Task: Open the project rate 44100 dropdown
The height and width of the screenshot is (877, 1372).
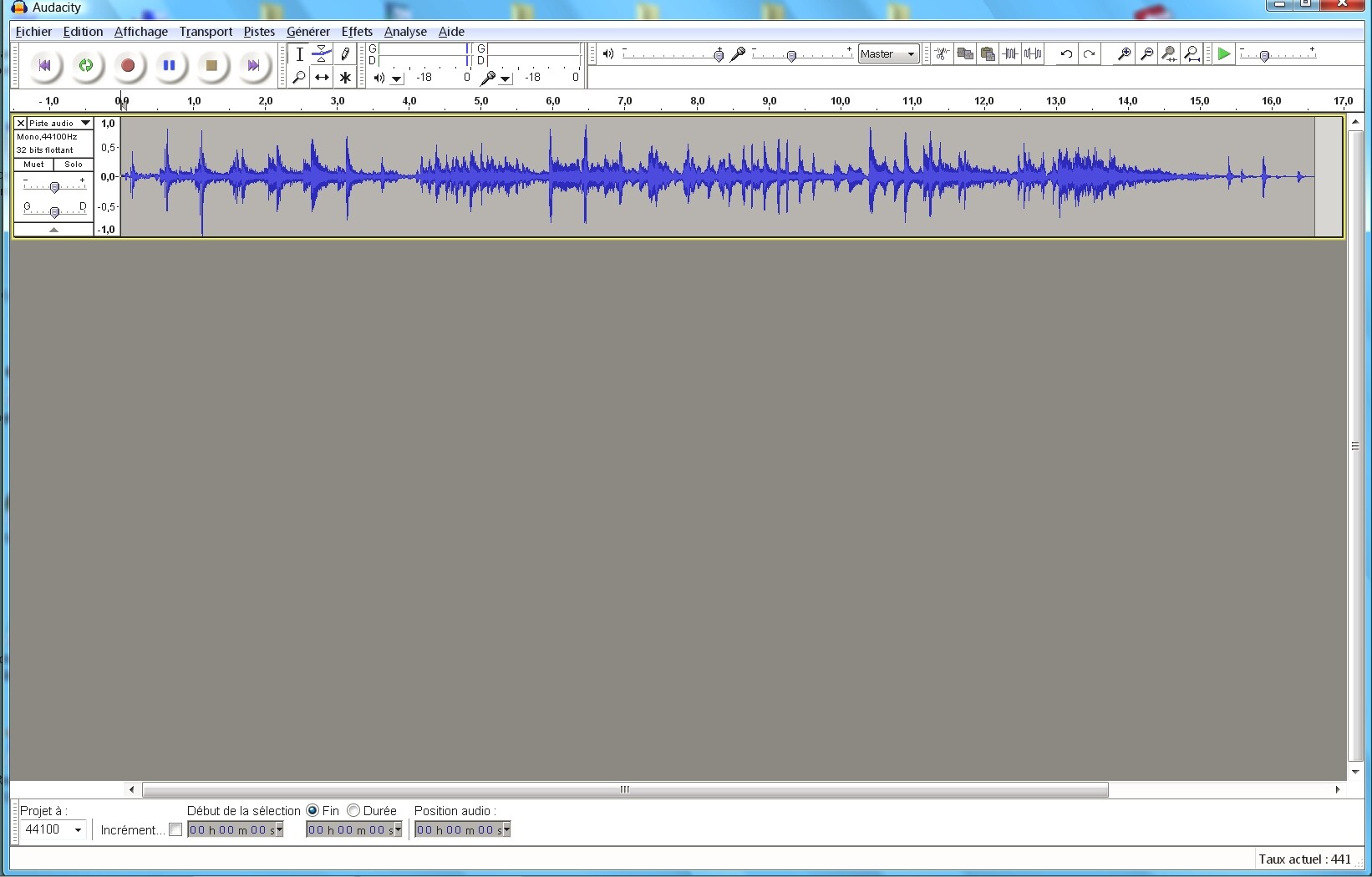Action: click(78, 829)
